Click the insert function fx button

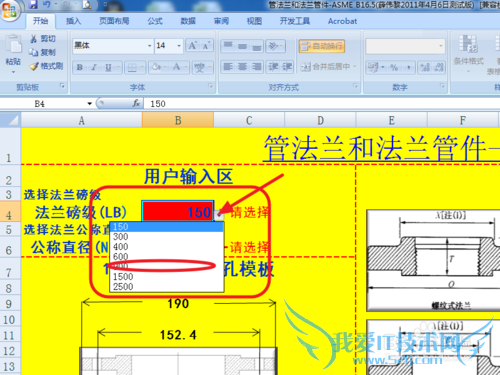136,104
